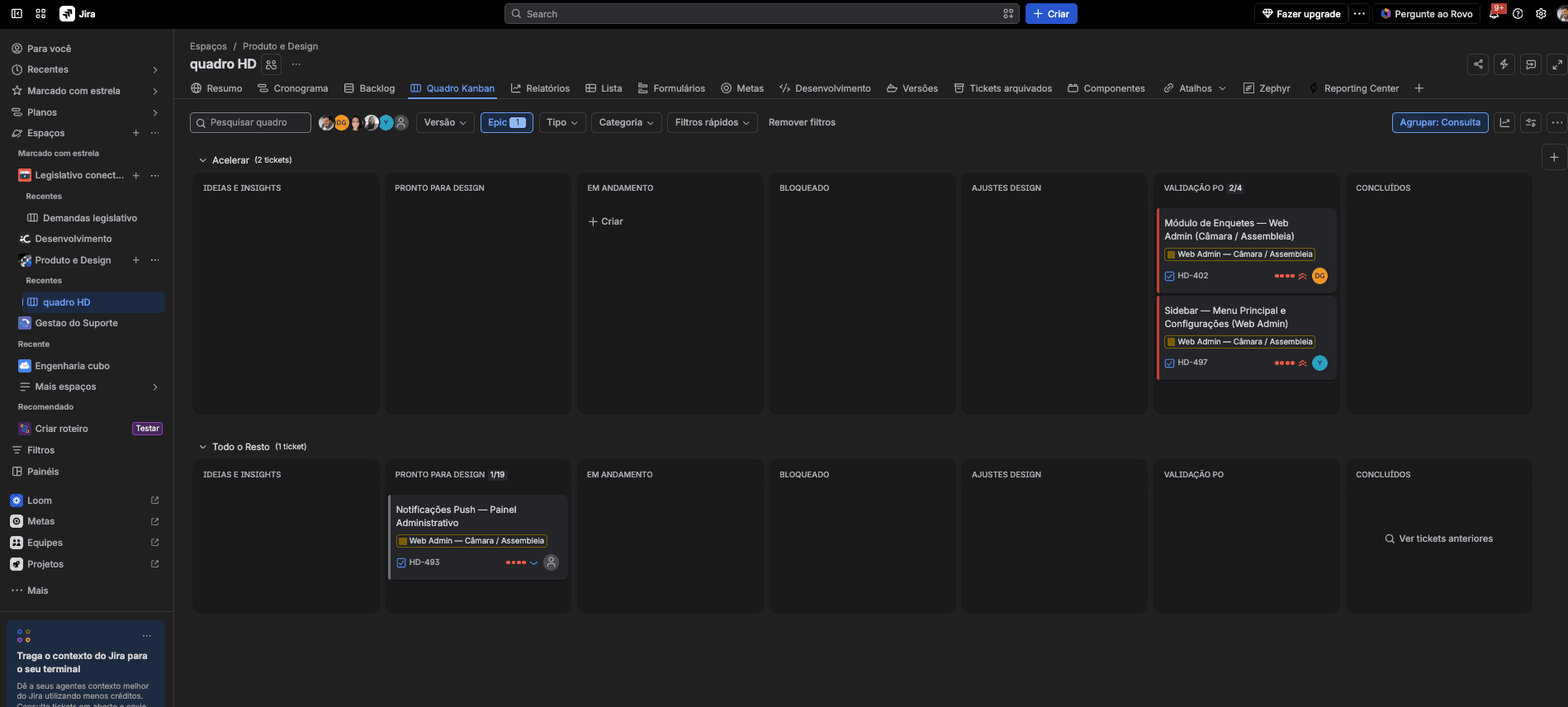The width and height of the screenshot is (1568, 707).
Task: Open the app switcher grid icon
Action: tap(40, 14)
